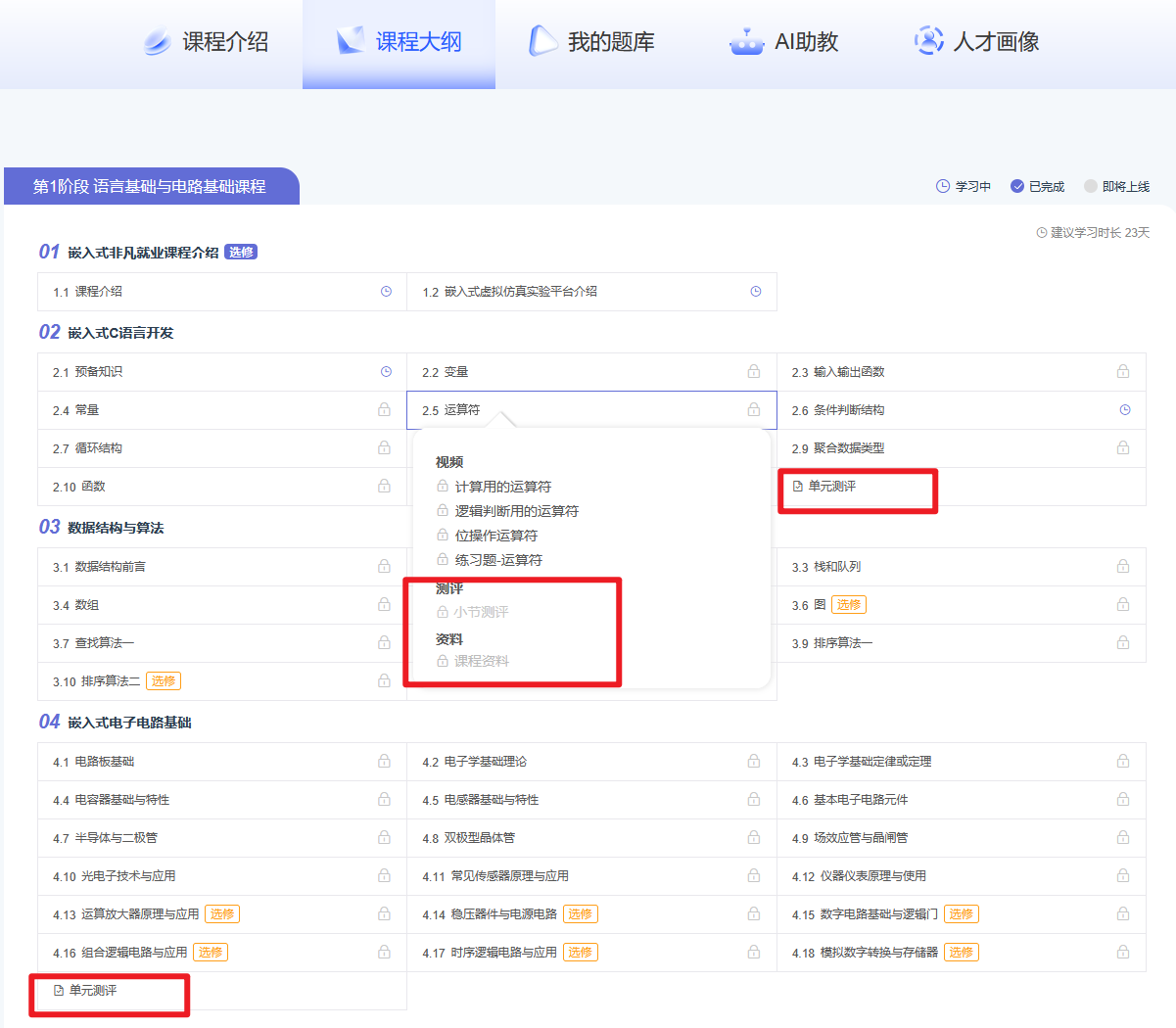The height and width of the screenshot is (1028, 1176).
Task: Click the 即将上线 grey dot icon
Action: (1091, 186)
